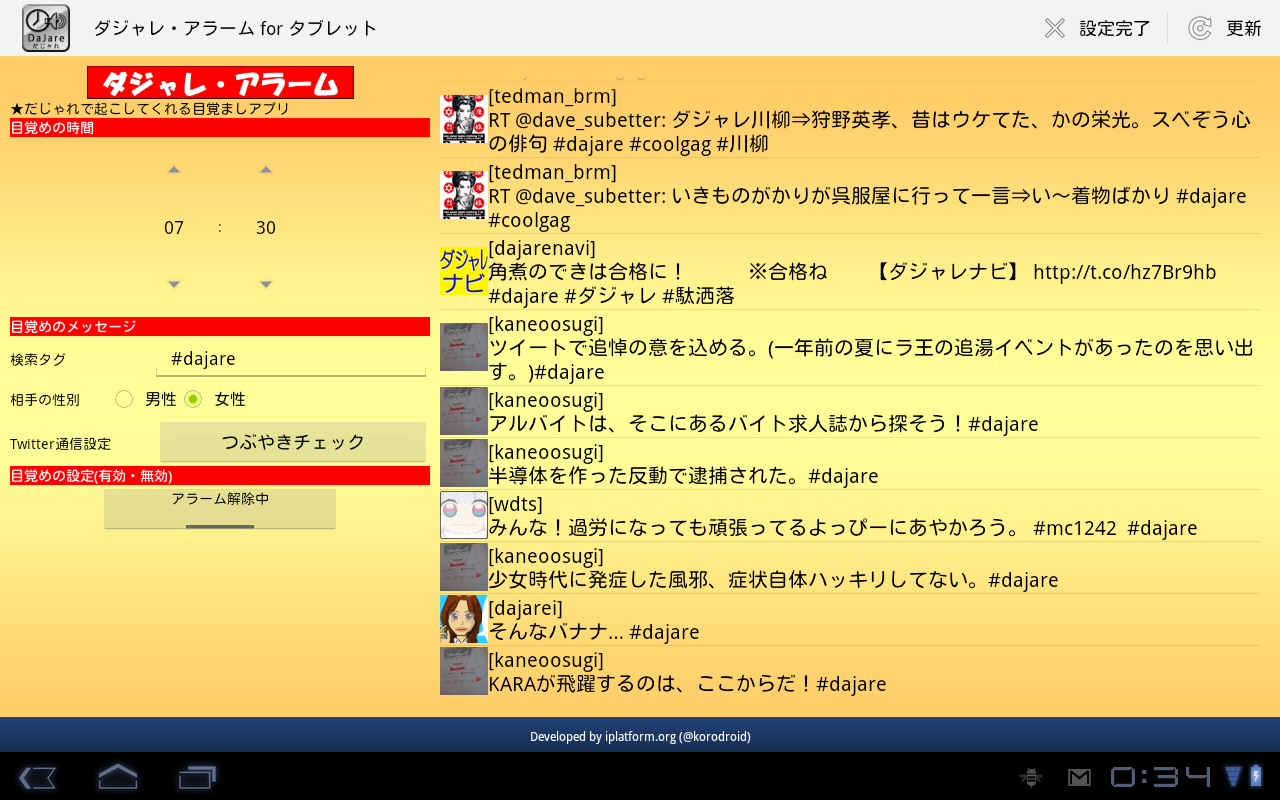
Task: Select the 半導体を作った反動で逮捕 tweet
Action: [683, 476]
